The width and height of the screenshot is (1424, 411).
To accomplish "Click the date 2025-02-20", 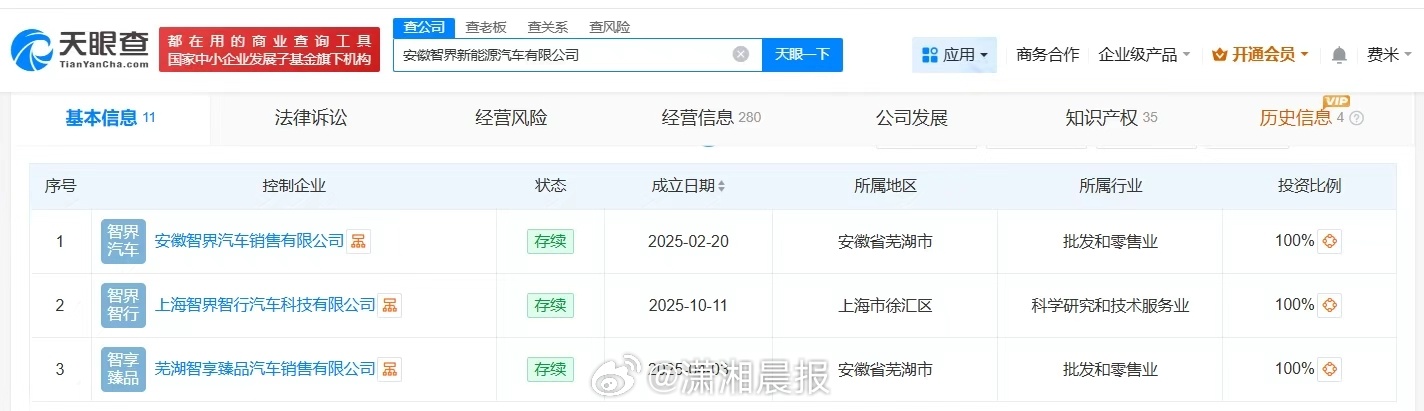I will (688, 241).
